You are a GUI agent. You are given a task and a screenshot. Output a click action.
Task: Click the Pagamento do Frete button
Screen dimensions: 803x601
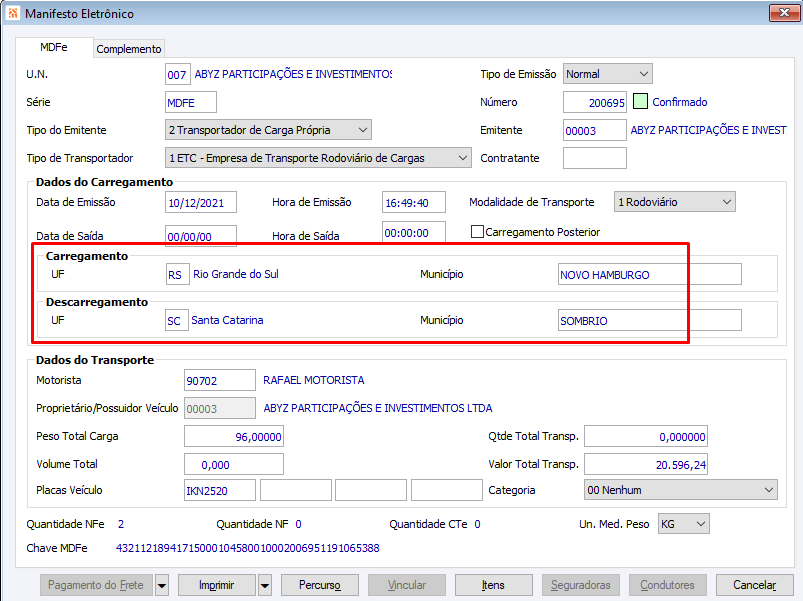(96, 585)
